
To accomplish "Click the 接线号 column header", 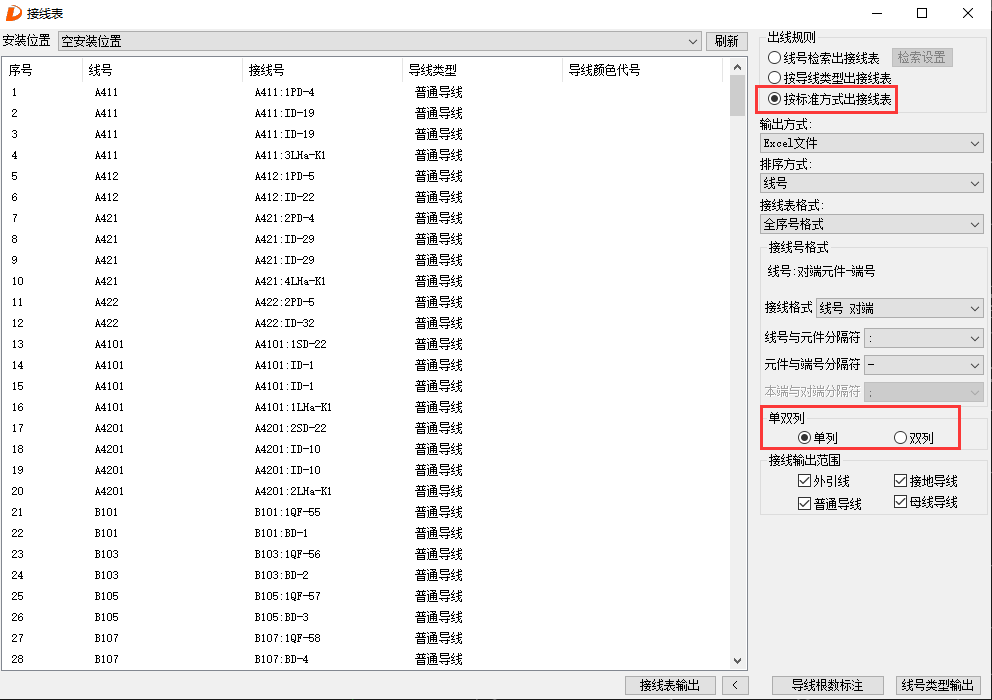I will click(x=322, y=70).
